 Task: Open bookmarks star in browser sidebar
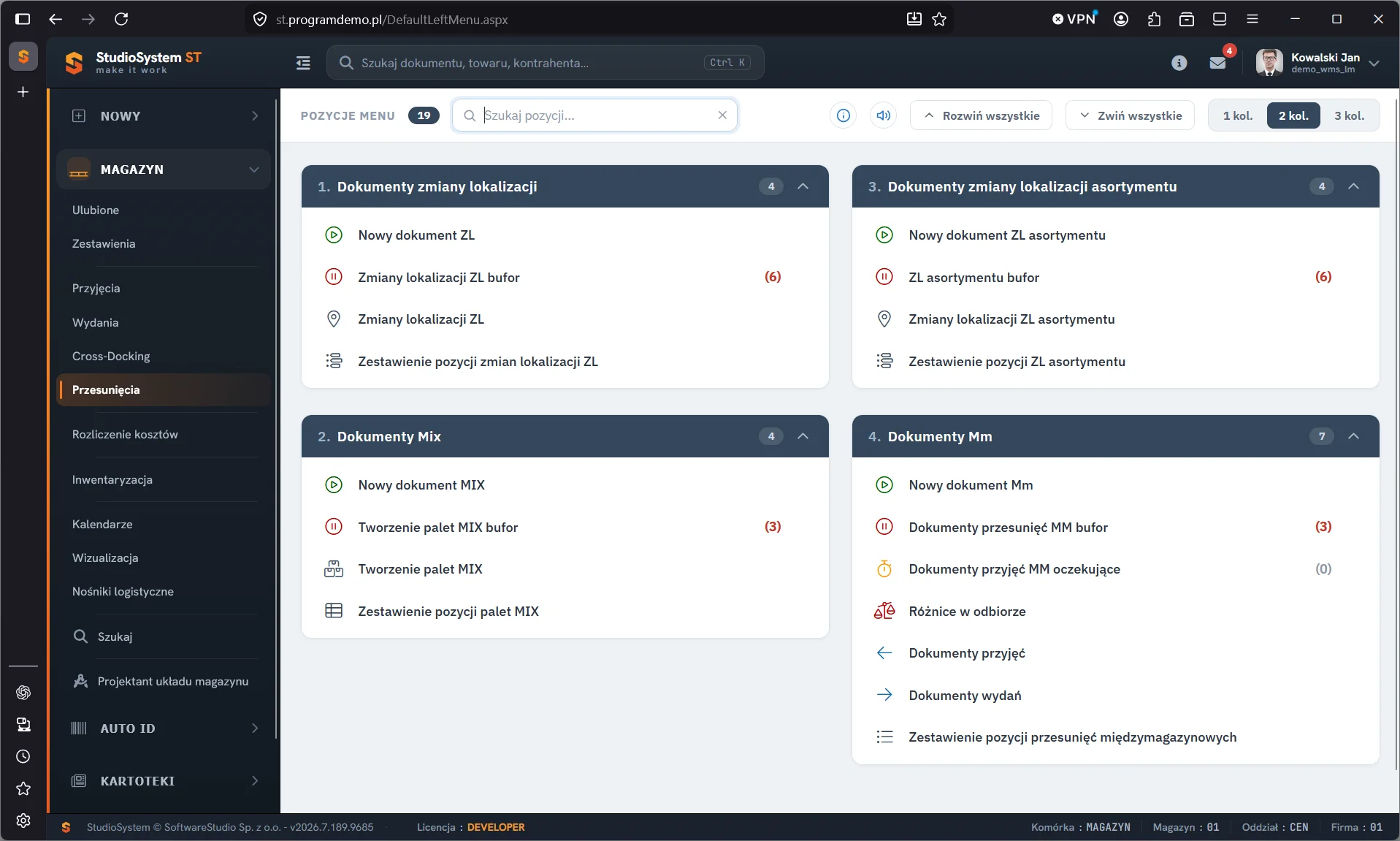23,788
